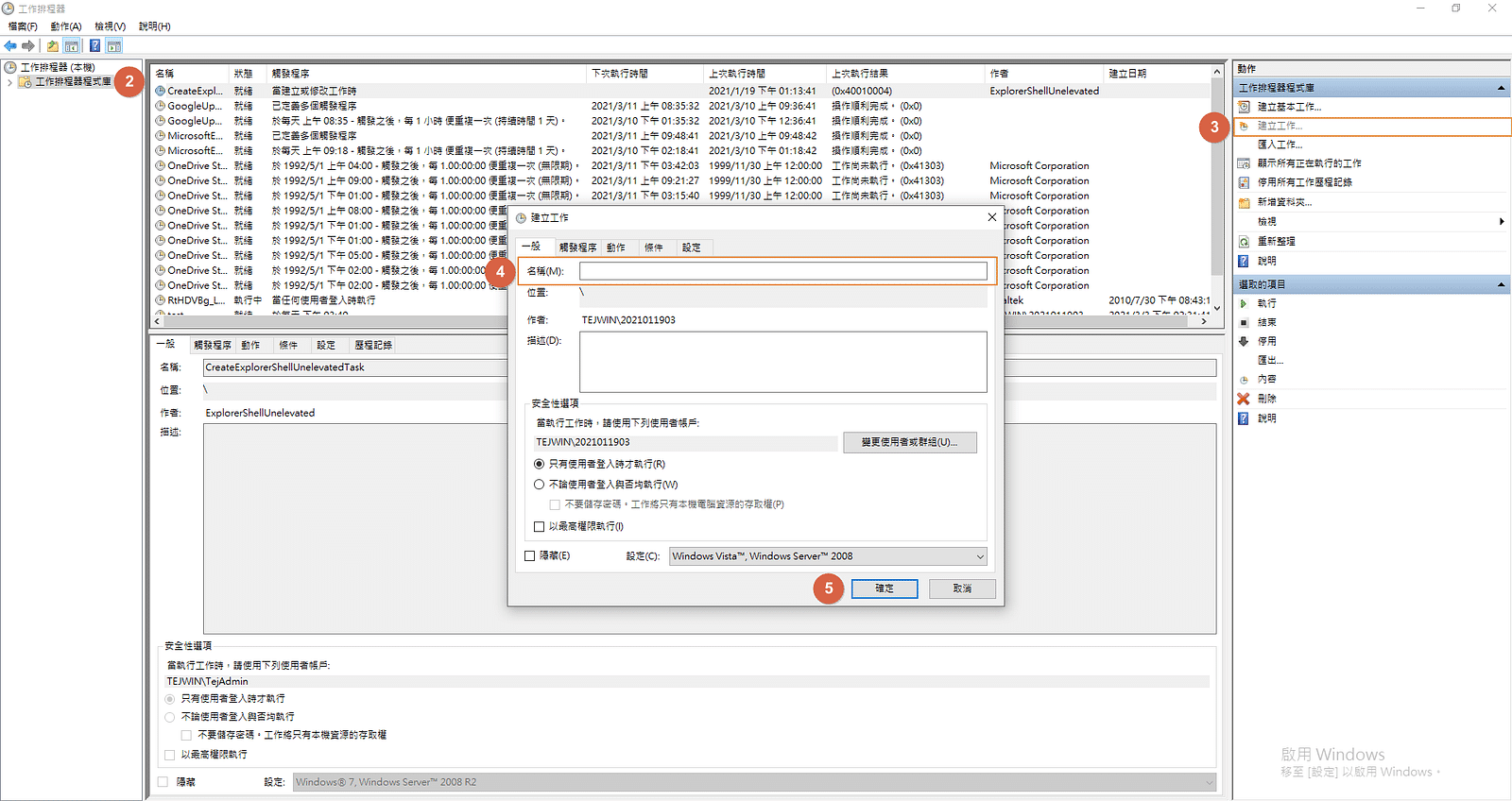Select 不論使用者登入與否均執行 radio in dialog

[540, 485]
